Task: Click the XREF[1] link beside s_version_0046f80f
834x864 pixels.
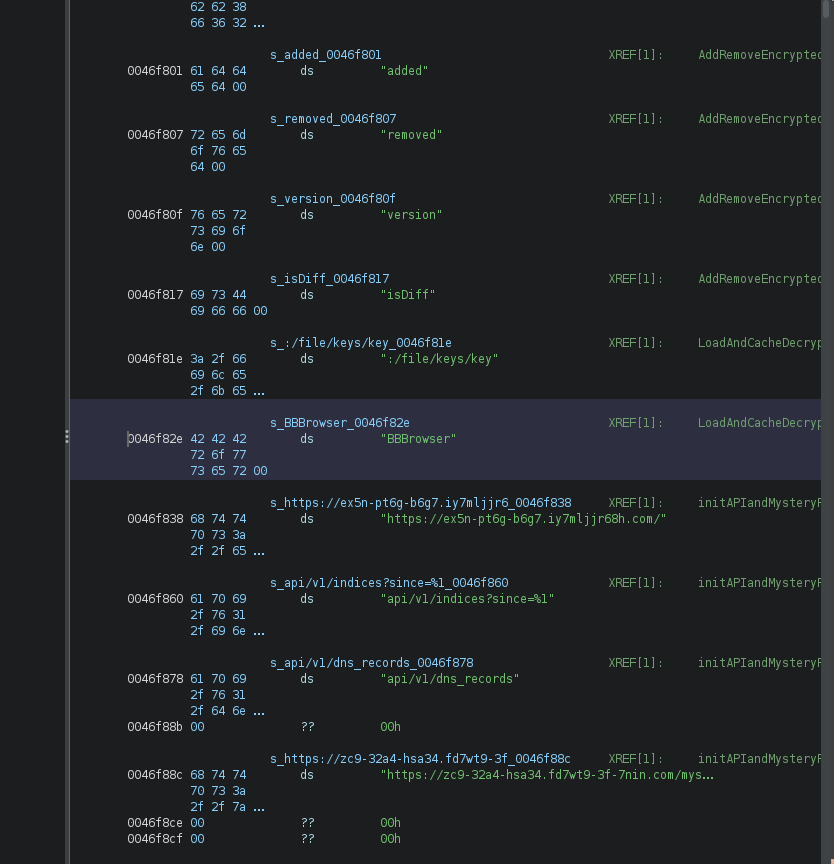Action: pos(635,198)
